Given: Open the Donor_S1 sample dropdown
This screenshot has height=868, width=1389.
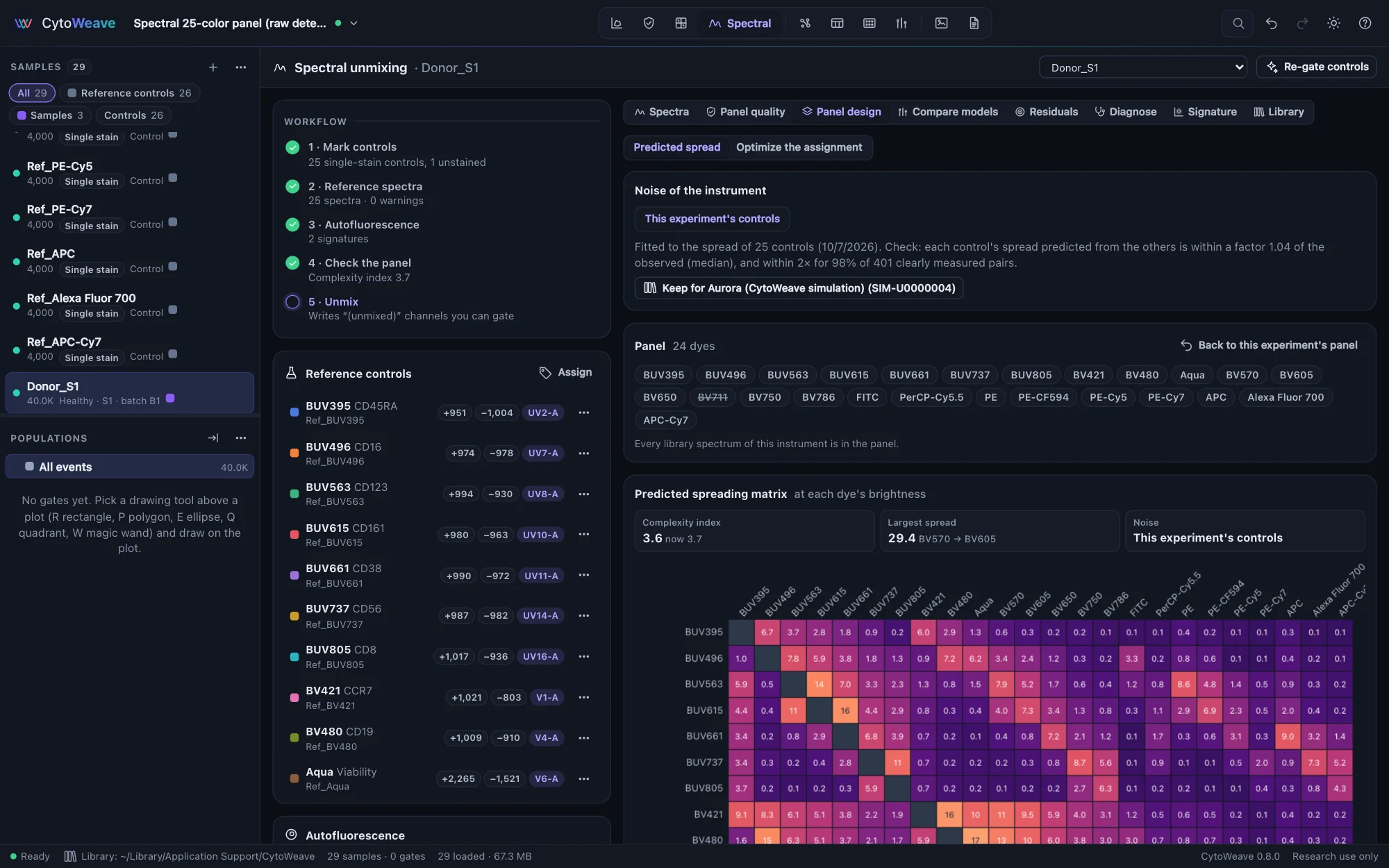Looking at the screenshot, I should coord(1143,67).
